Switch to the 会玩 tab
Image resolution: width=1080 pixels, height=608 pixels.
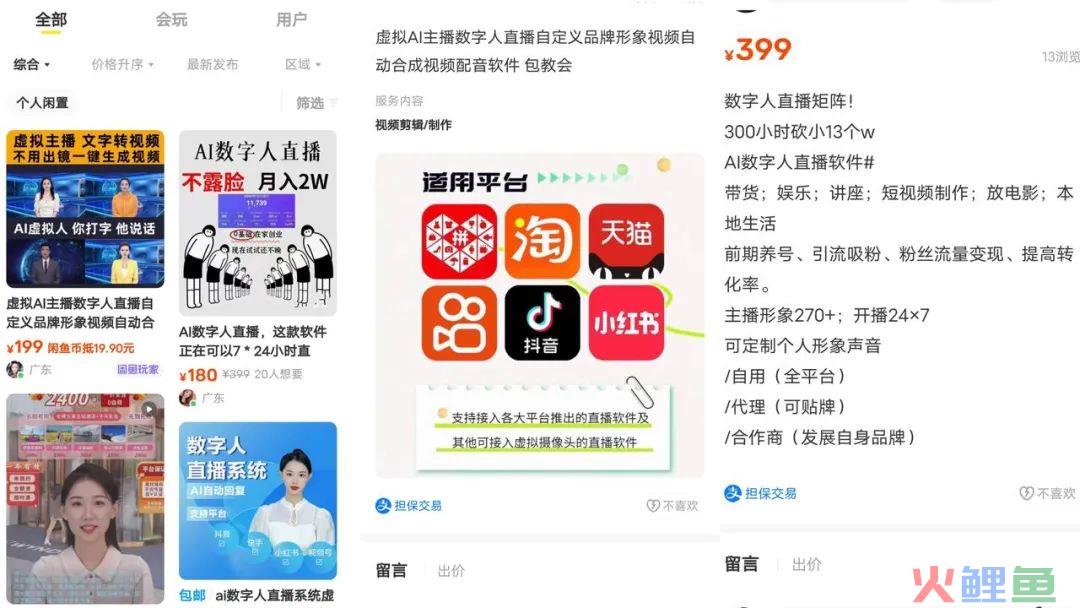coord(172,19)
